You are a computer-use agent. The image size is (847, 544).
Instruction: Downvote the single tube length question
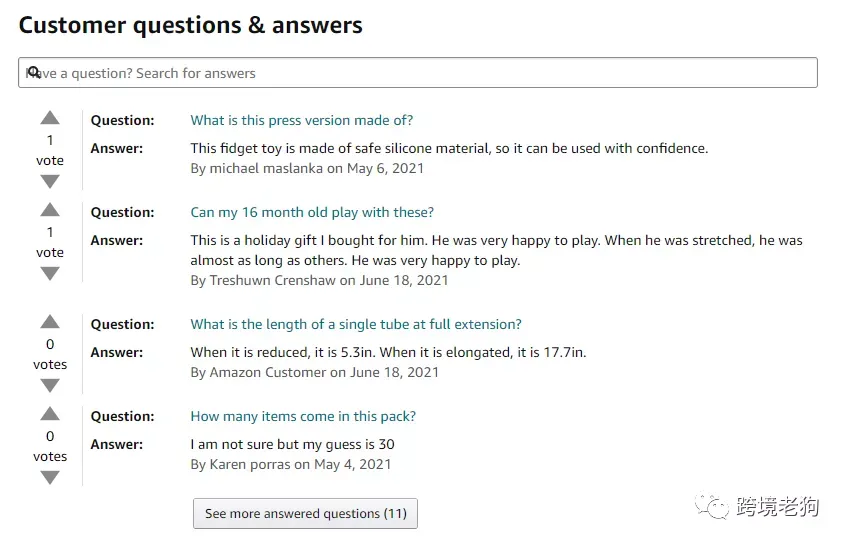tap(50, 386)
